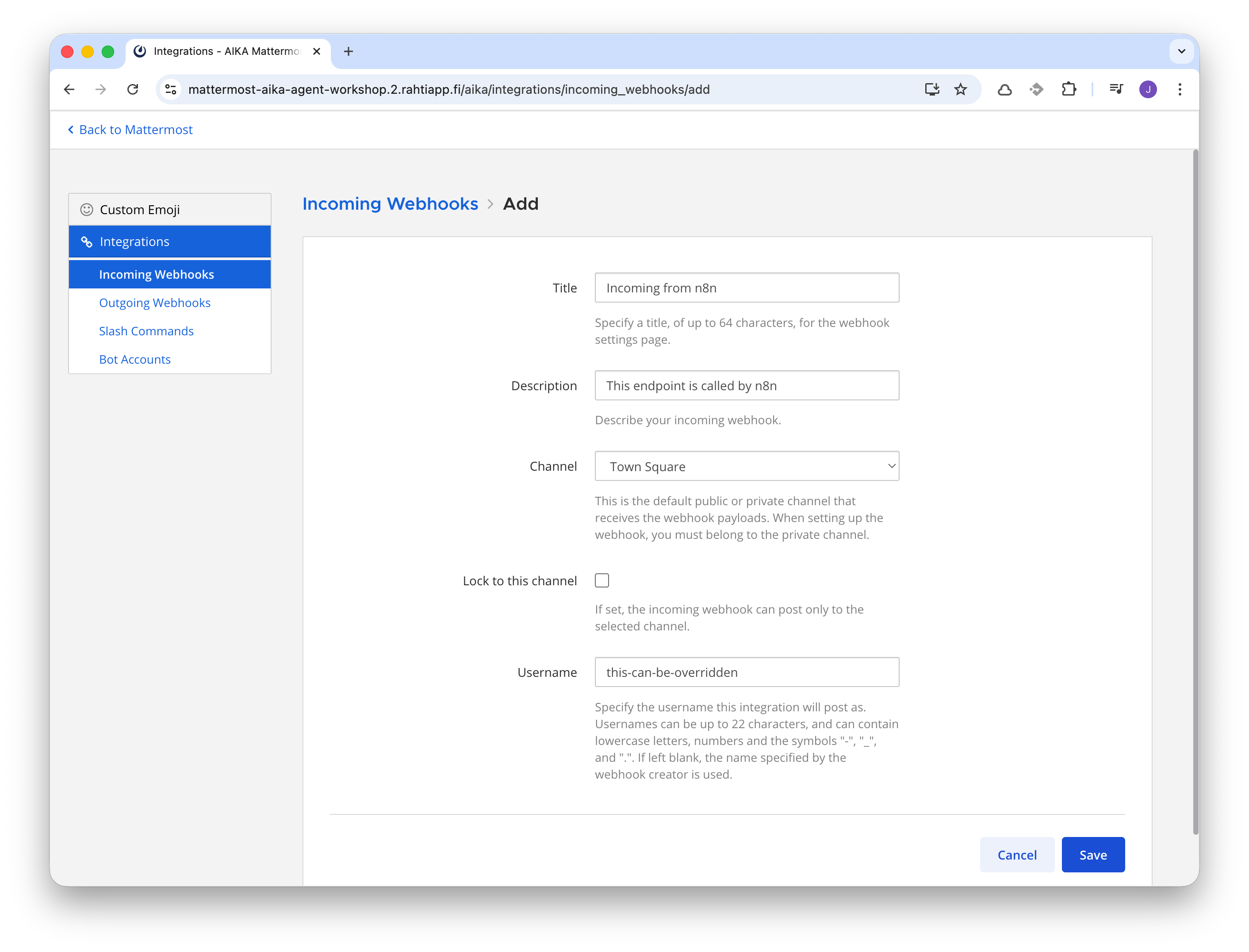Screen dimensions: 1249x952
Task: Click the bookmark star icon
Action: point(961,89)
